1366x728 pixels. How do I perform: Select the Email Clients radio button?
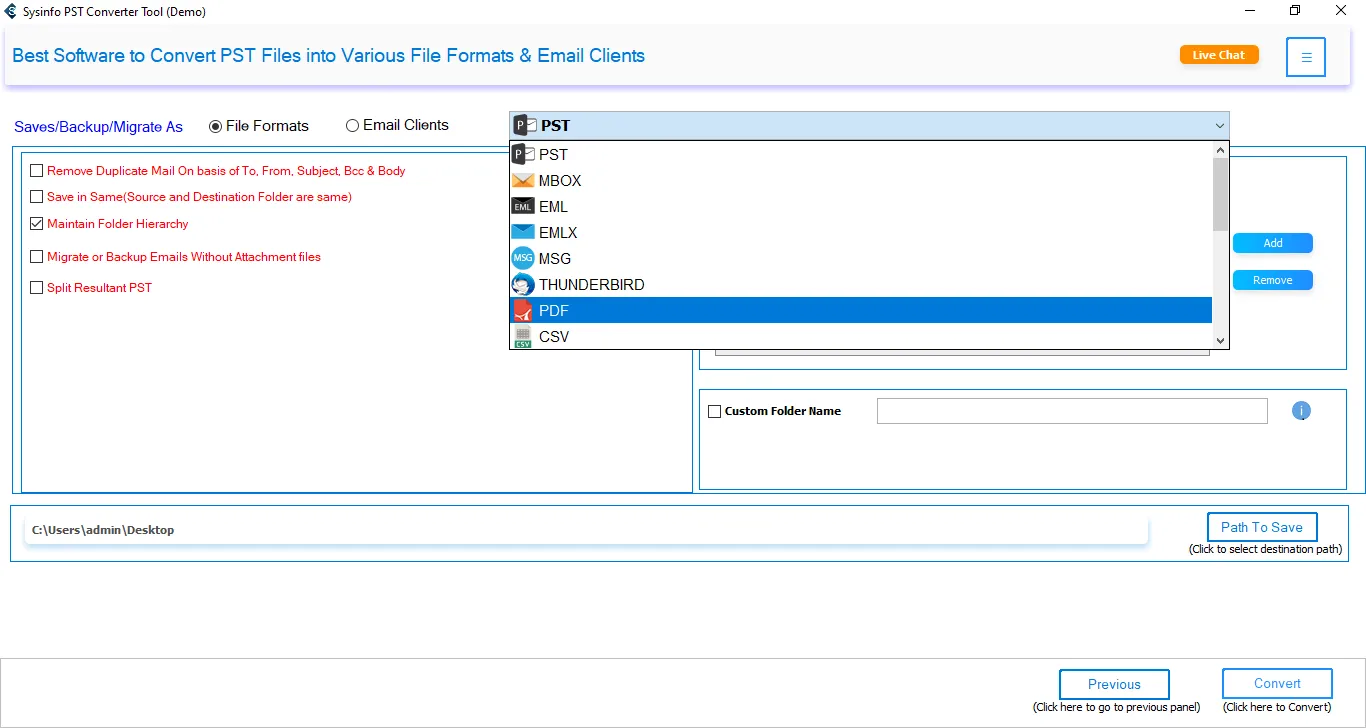click(352, 126)
